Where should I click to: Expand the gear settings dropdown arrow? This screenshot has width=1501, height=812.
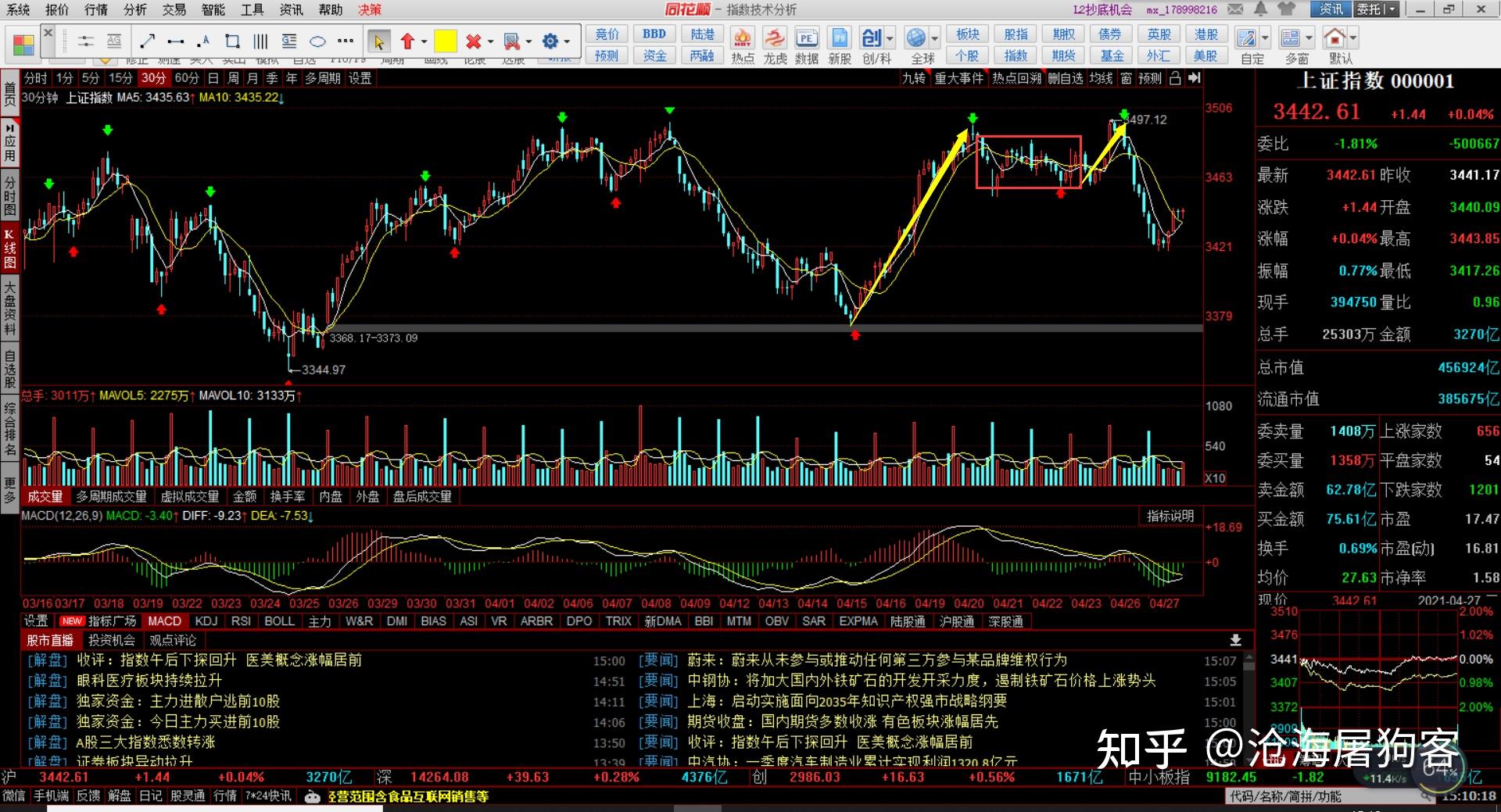coord(567,41)
